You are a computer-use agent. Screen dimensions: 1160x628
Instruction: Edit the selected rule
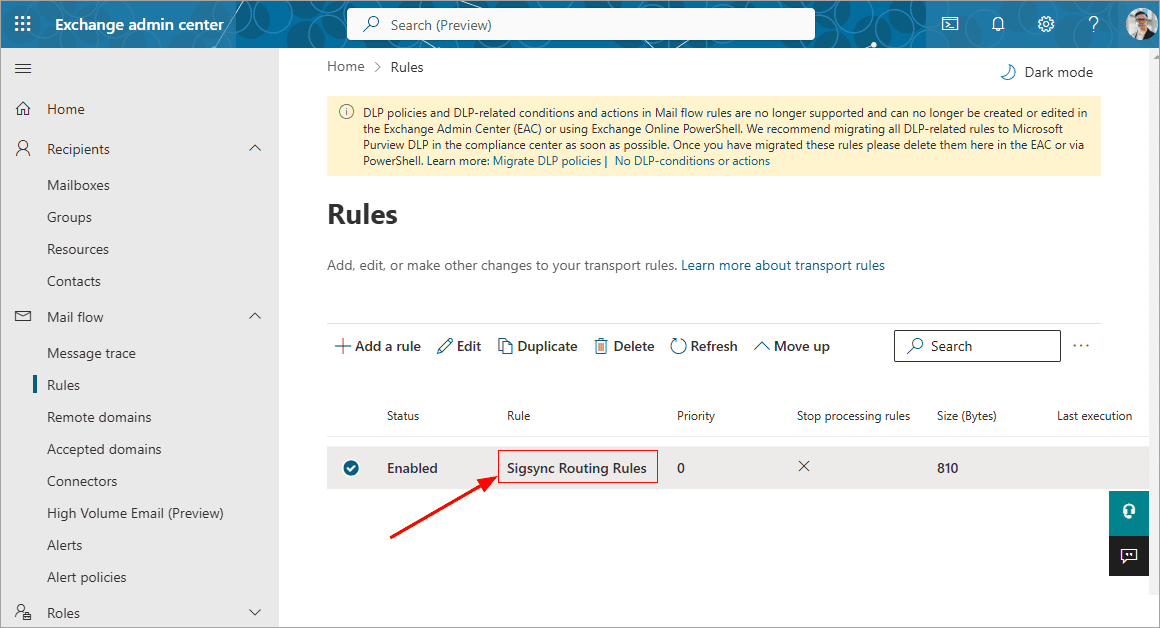click(459, 346)
